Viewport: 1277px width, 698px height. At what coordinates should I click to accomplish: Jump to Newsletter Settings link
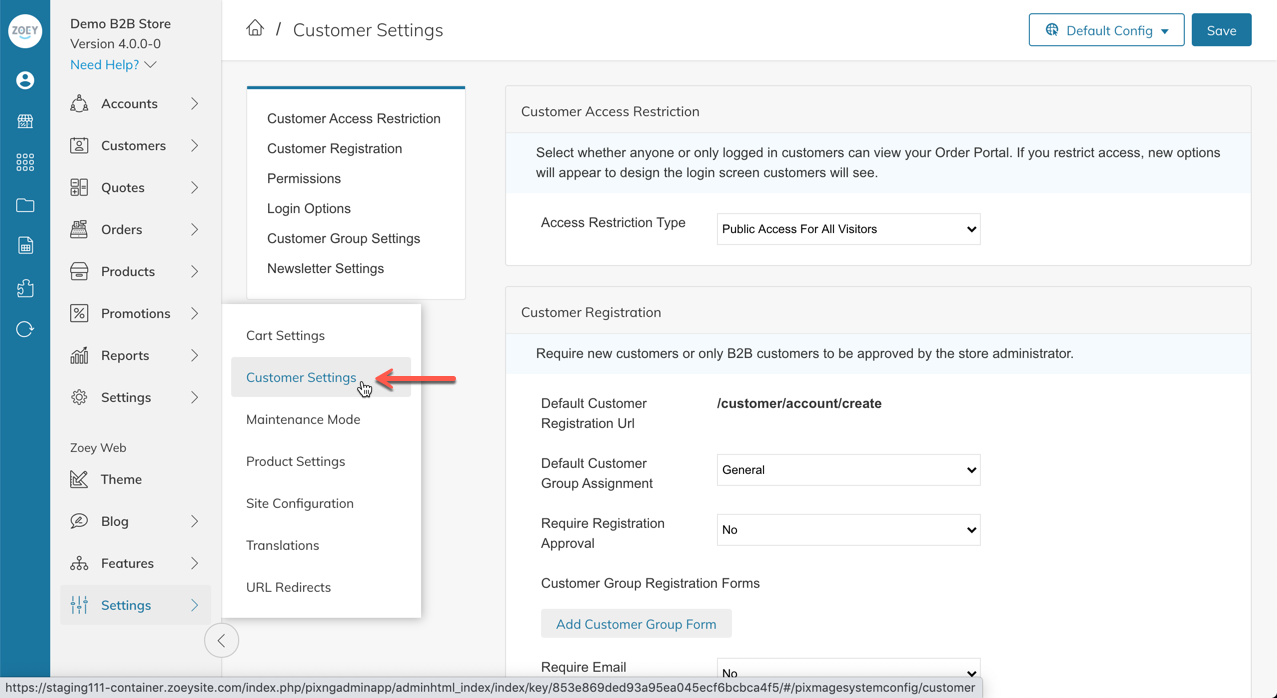[325, 268]
